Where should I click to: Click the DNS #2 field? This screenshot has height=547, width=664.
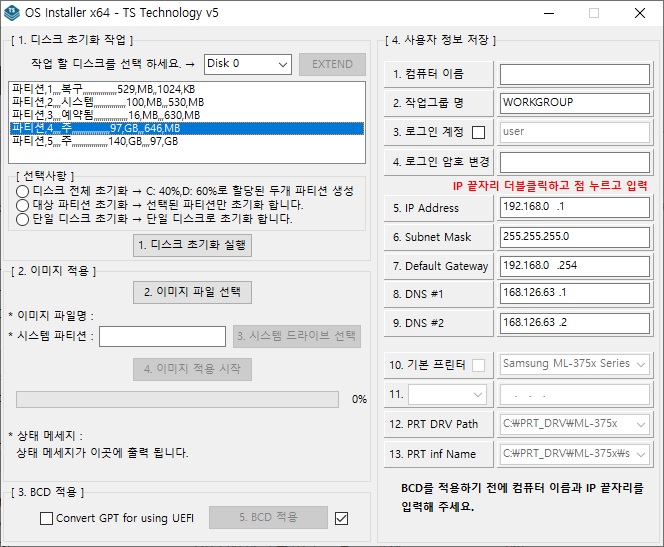(575, 323)
